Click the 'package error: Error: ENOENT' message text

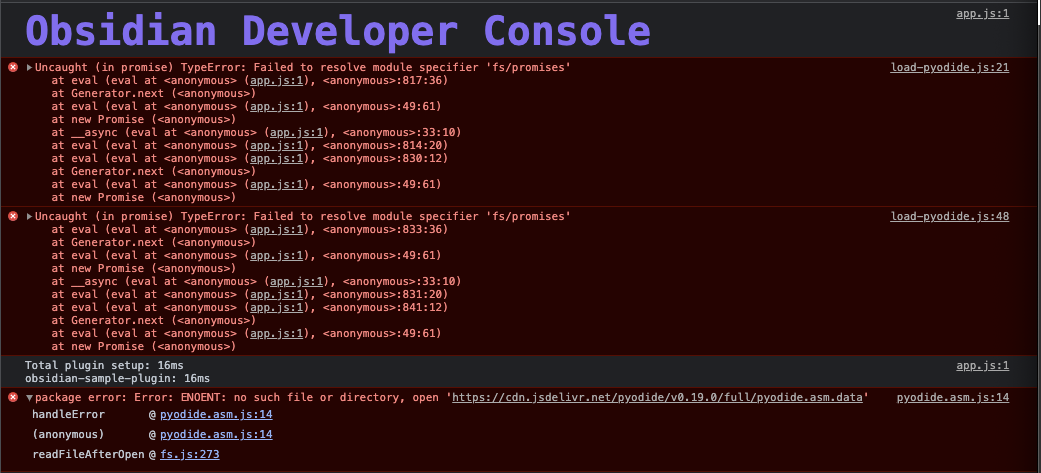pyautogui.click(x=451, y=397)
